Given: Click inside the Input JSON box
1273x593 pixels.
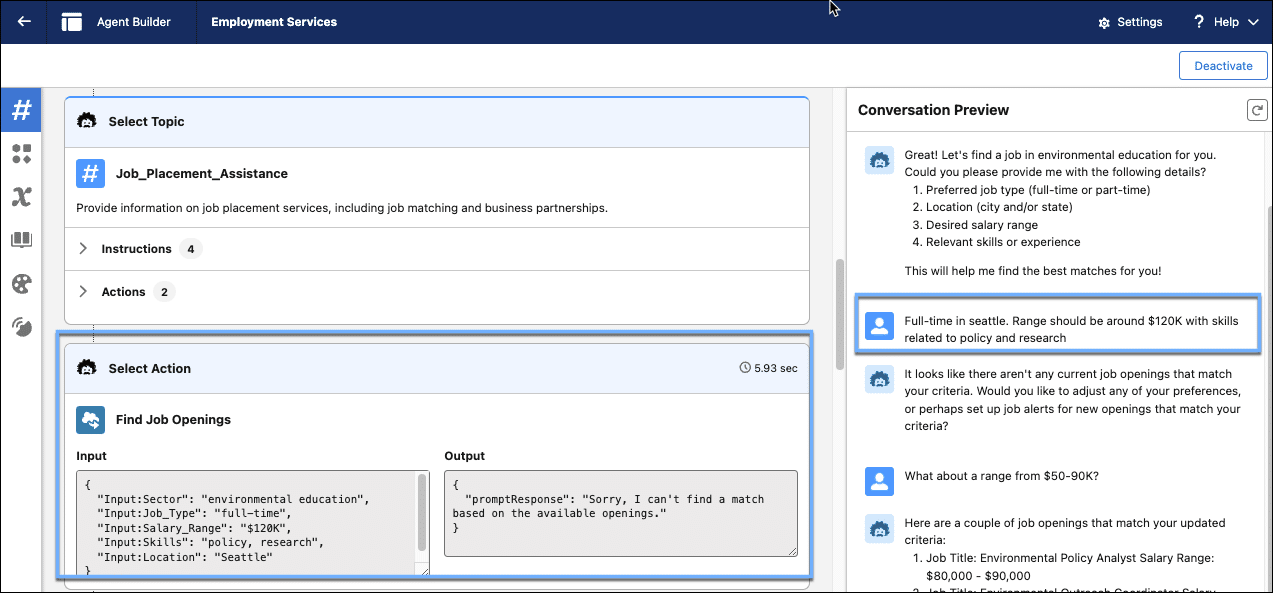Looking at the screenshot, I should [246, 524].
